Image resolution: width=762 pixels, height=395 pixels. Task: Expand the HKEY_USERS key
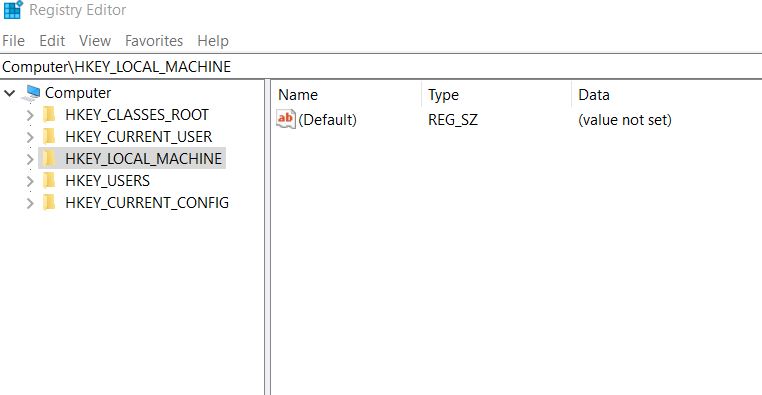pos(30,181)
